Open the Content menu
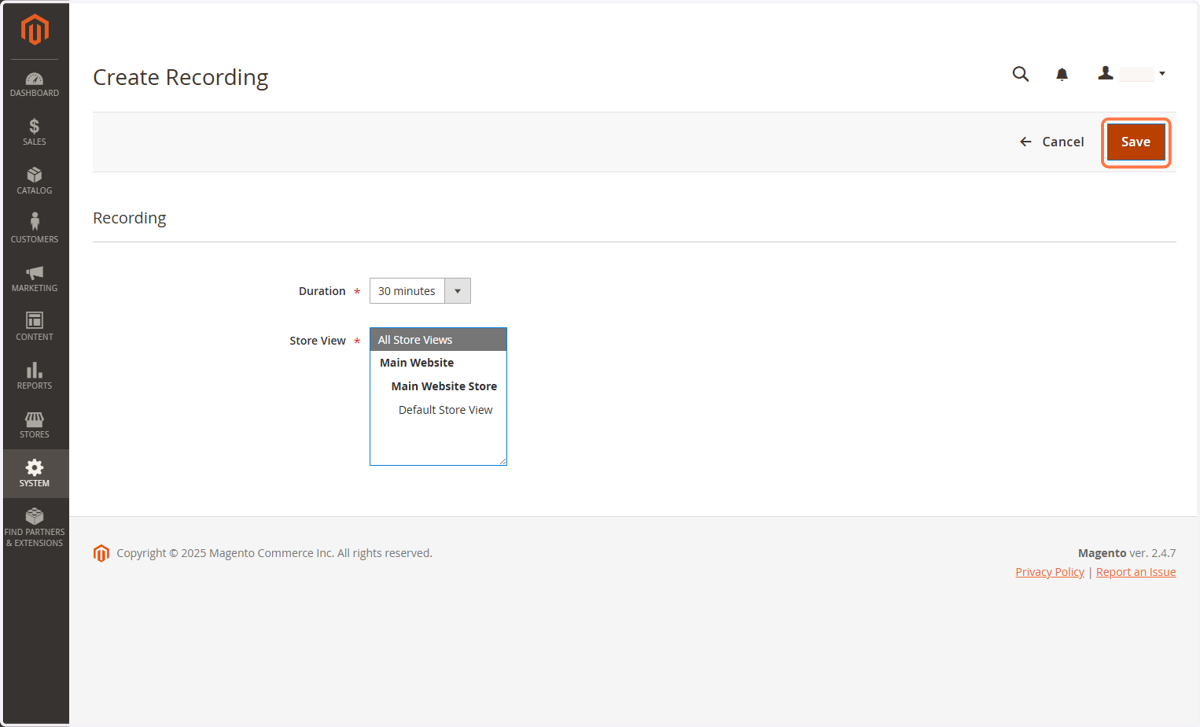The width and height of the screenshot is (1200, 727). [35, 327]
